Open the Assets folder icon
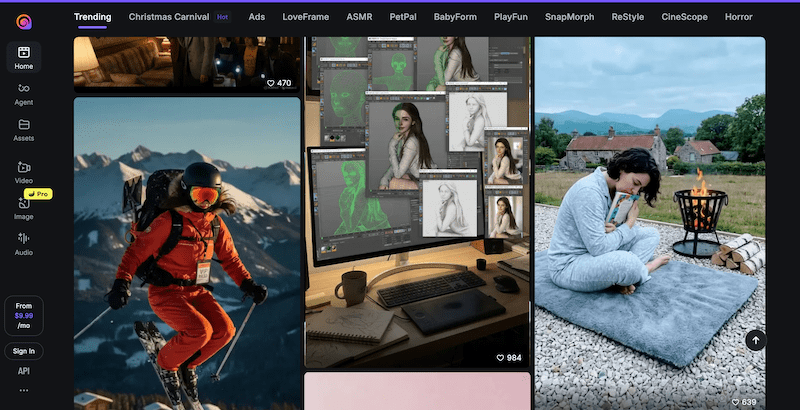The image size is (800, 410). tap(23, 130)
